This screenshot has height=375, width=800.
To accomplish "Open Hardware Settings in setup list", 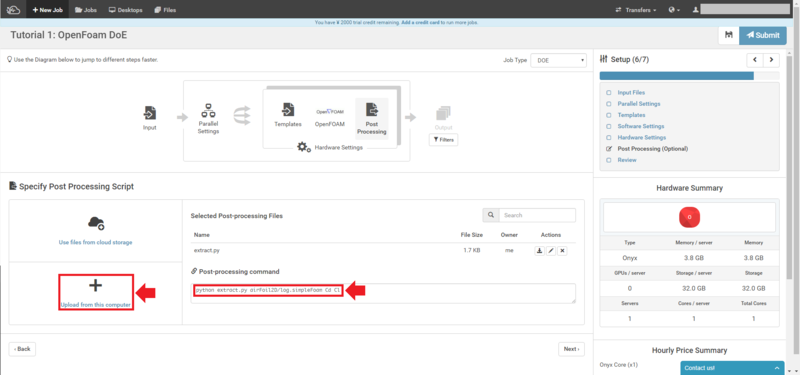I will (642, 138).
